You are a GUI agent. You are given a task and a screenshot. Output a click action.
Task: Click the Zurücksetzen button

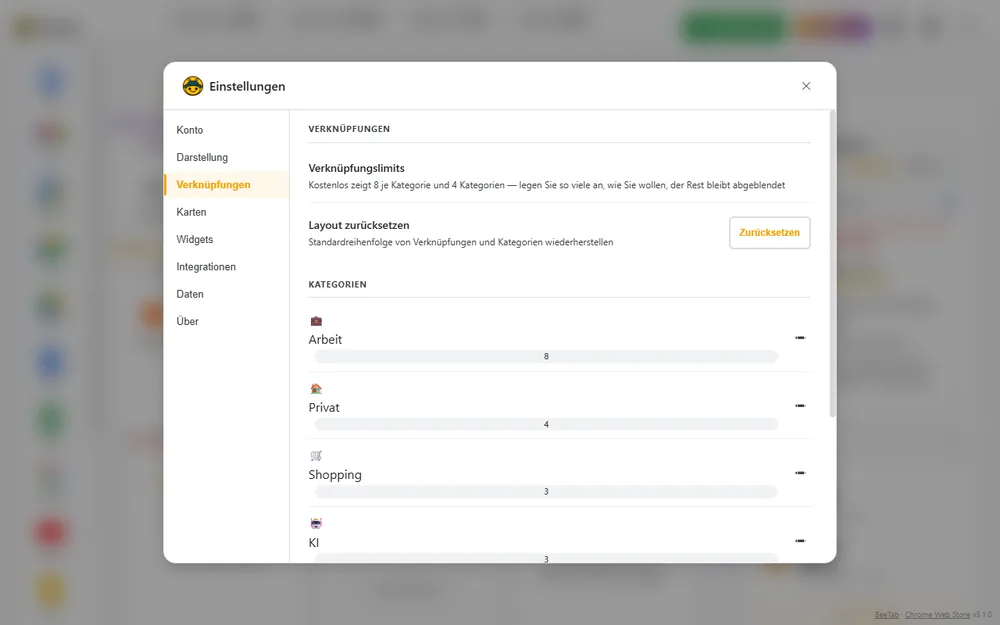point(770,233)
